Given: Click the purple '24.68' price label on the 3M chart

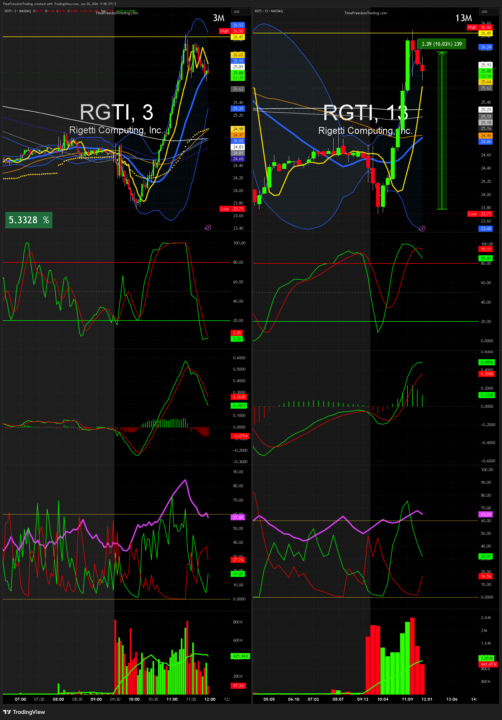Looking at the screenshot, I should 237,159.
